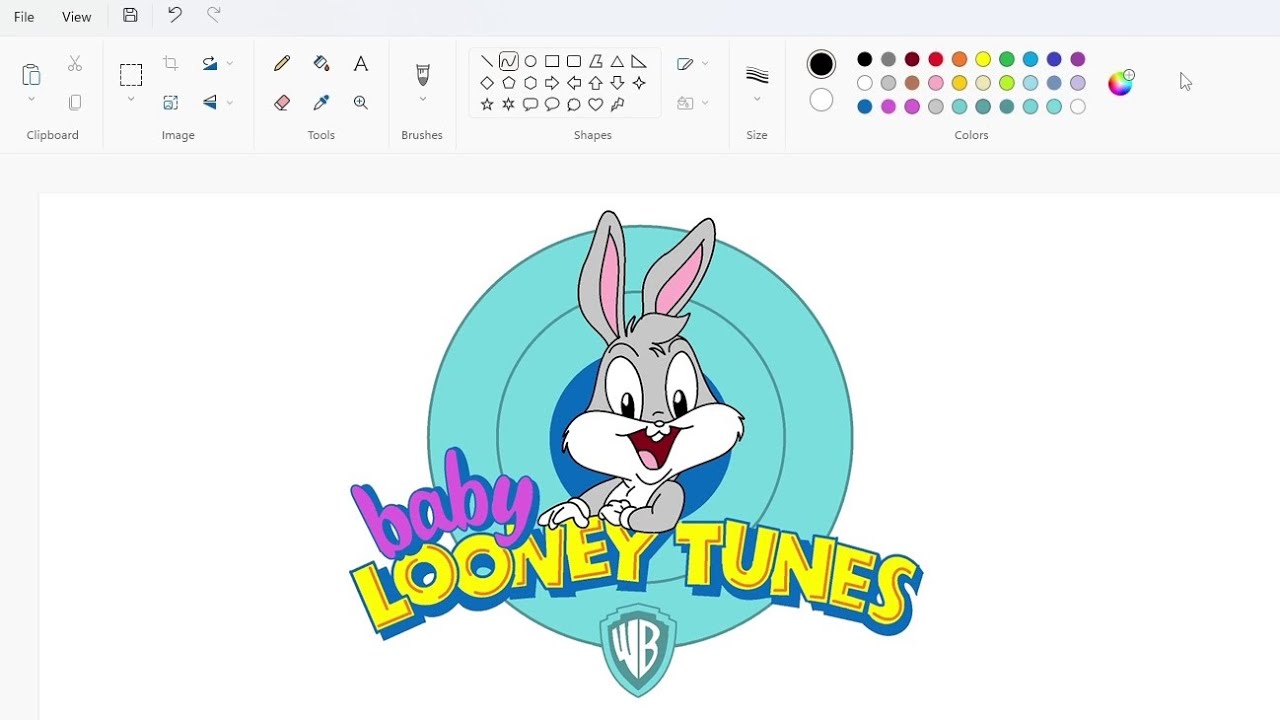Pick the Heart shape
Viewport: 1280px width, 720px height.
click(x=596, y=104)
